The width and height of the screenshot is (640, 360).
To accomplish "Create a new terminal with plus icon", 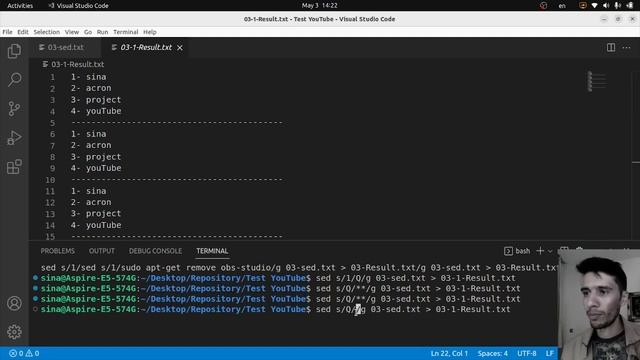I will tap(540, 251).
